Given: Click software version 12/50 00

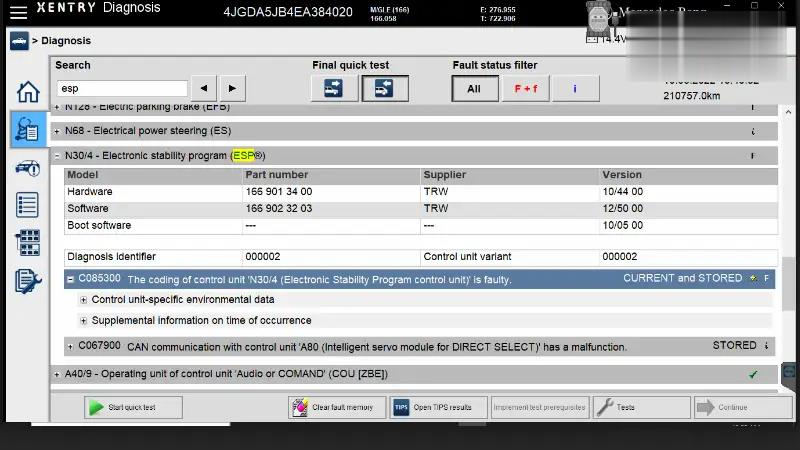Looking at the screenshot, I should click(622, 209).
